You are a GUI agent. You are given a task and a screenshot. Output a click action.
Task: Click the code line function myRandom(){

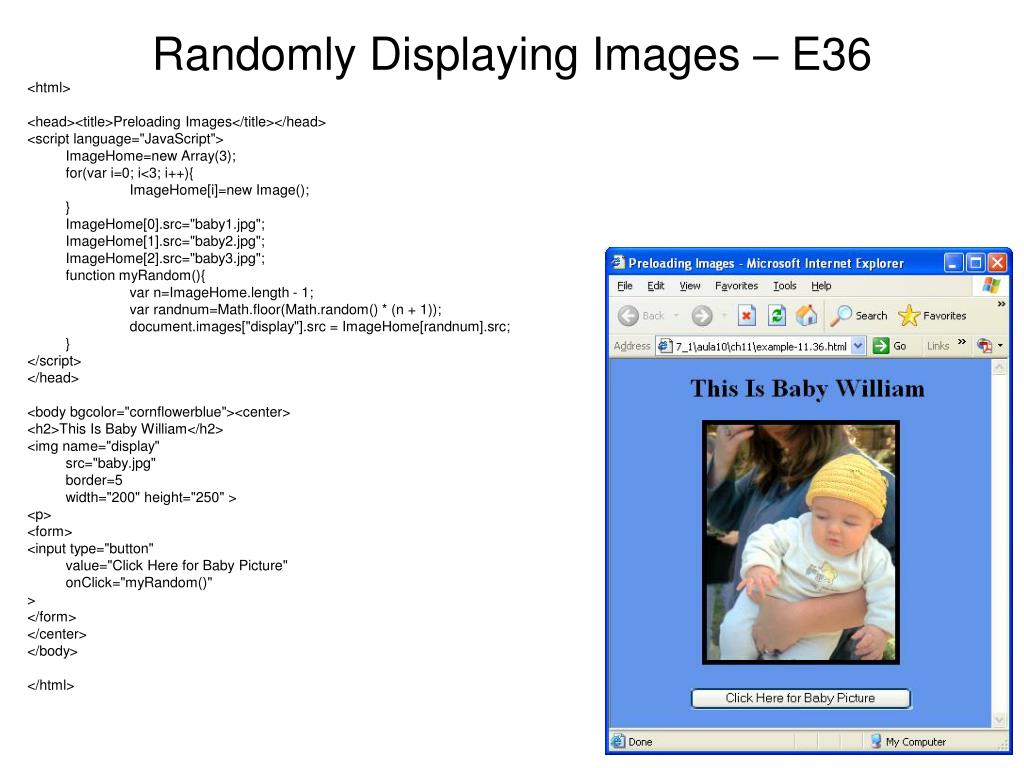[135, 276]
